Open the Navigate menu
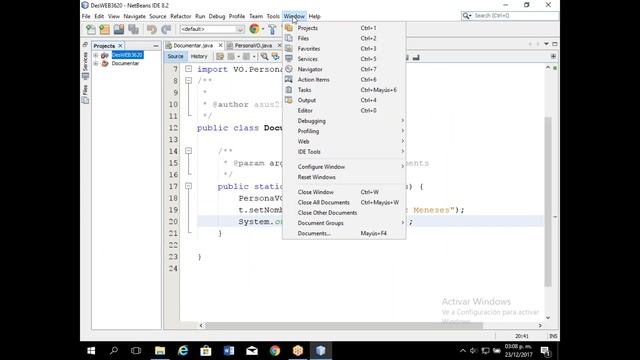 (135, 16)
